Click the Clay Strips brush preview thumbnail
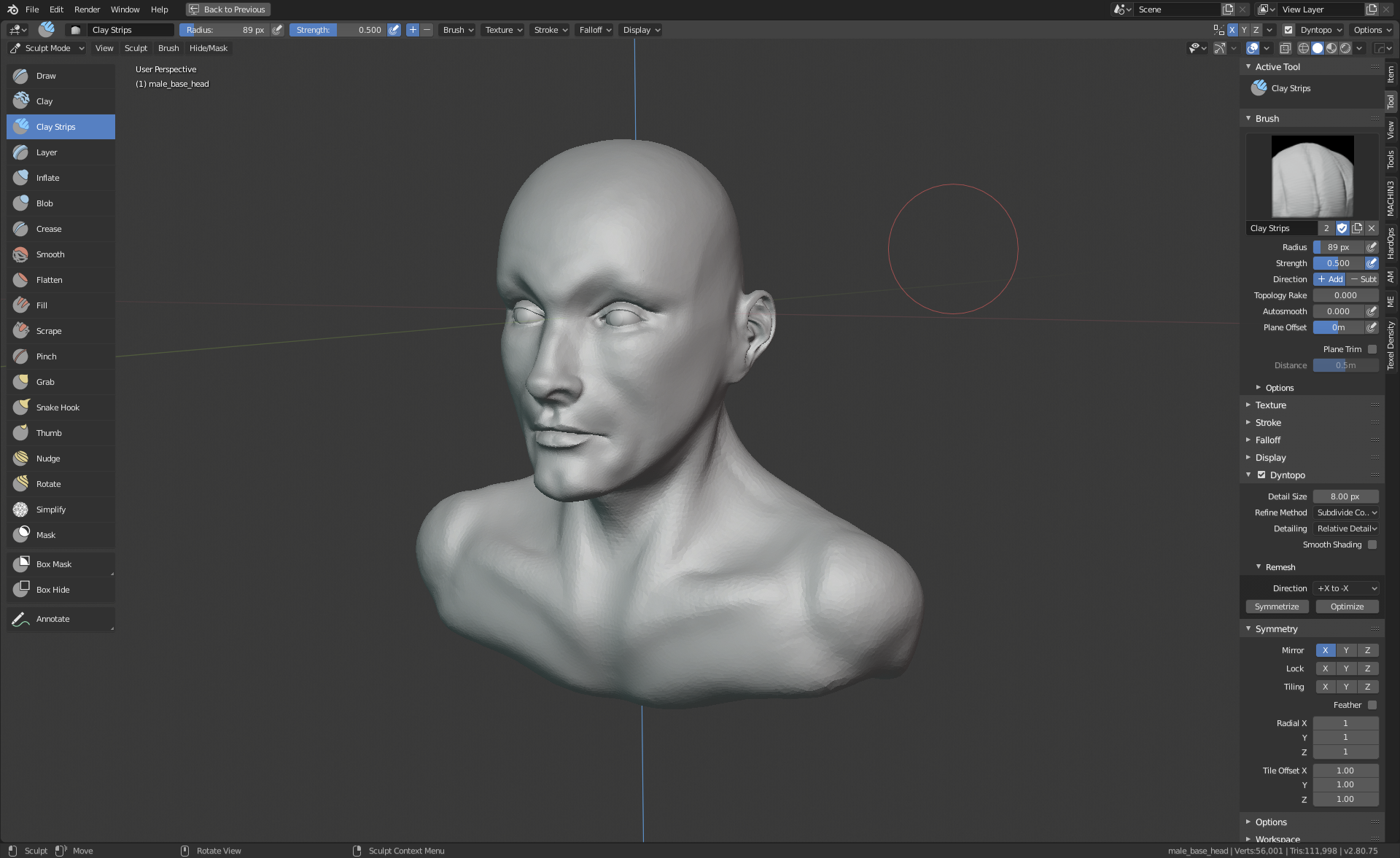 point(1312,176)
